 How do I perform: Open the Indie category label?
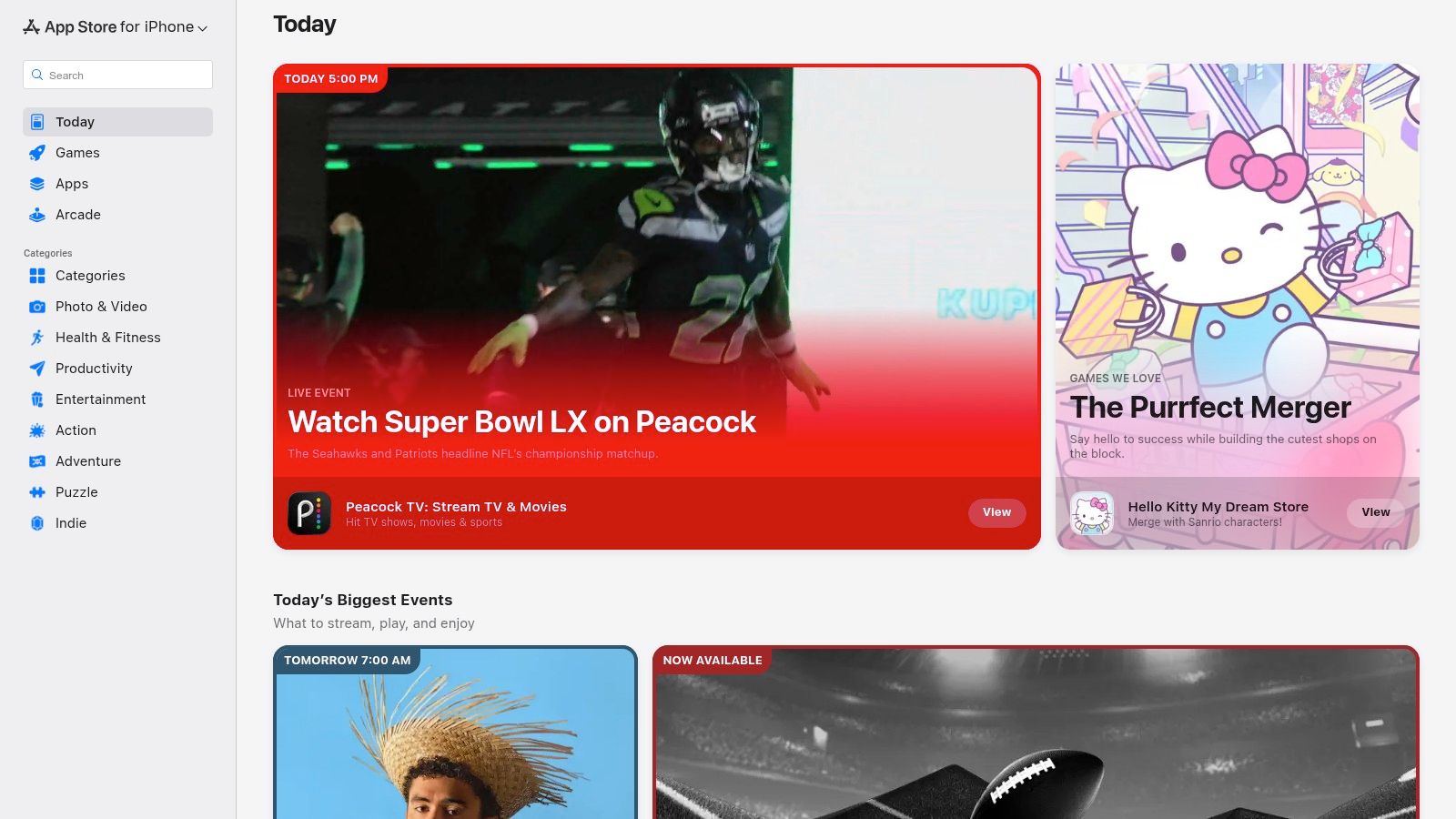click(x=71, y=523)
